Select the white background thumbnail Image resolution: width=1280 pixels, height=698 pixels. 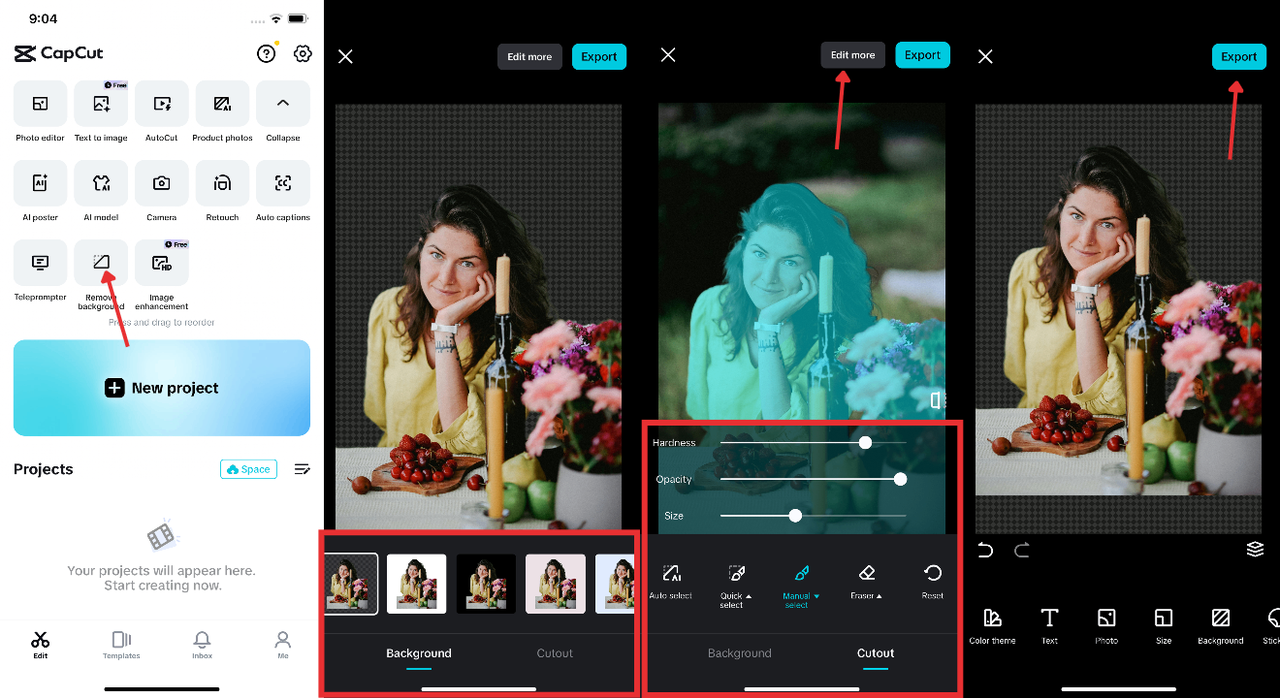point(416,584)
